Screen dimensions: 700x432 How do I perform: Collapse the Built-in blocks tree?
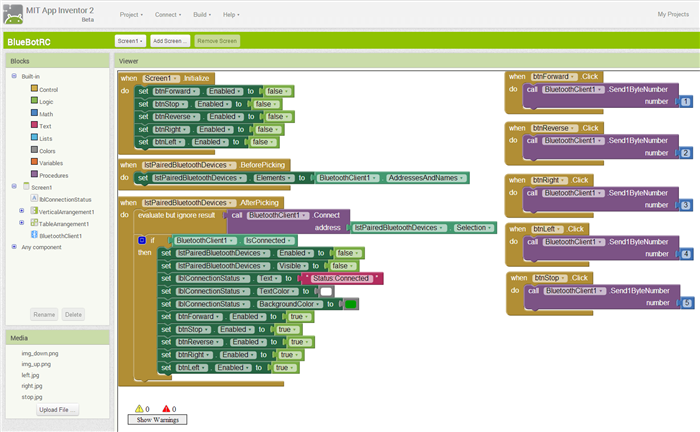pyautogui.click(x=14, y=76)
